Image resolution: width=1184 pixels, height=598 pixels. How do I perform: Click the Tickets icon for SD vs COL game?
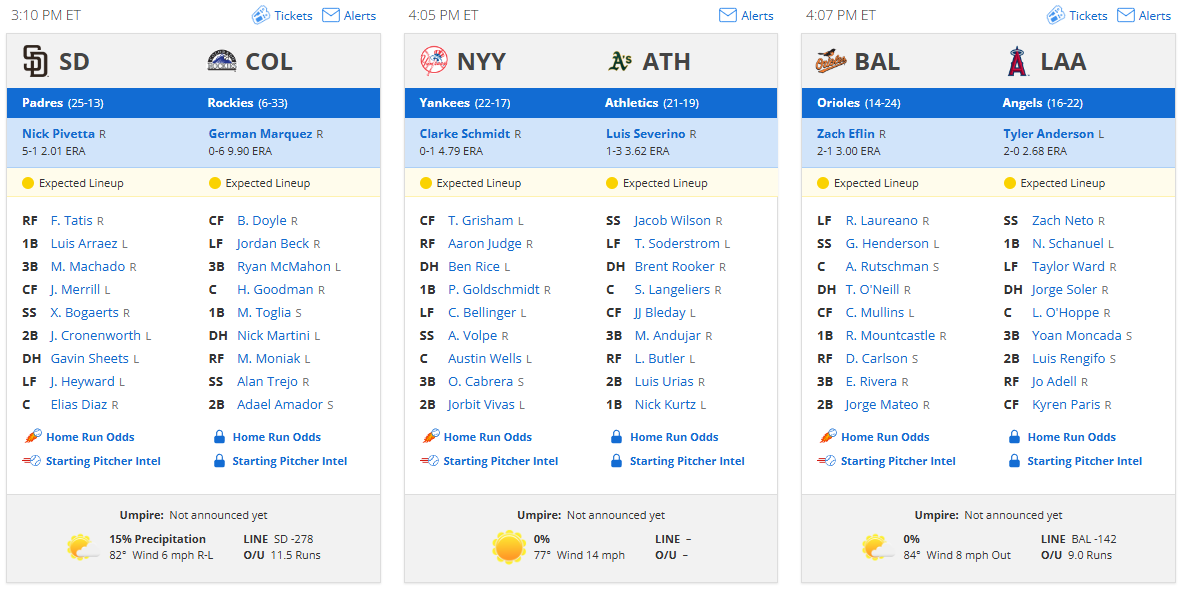(x=261, y=15)
